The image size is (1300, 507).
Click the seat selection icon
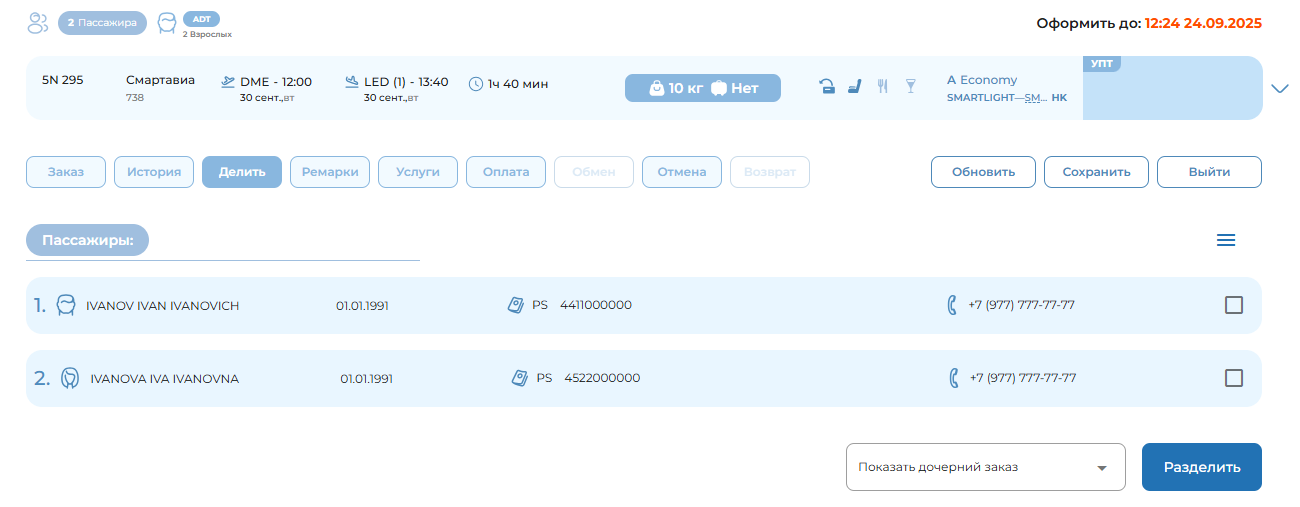854,87
